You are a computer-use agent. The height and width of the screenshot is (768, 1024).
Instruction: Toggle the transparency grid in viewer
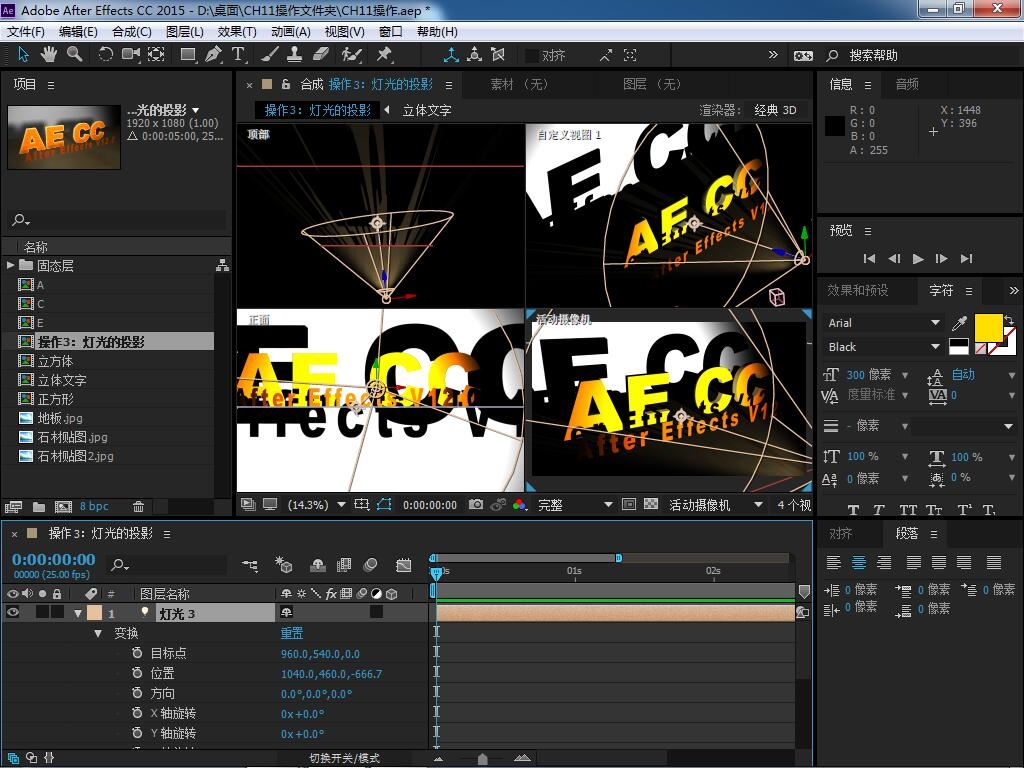tap(650, 505)
